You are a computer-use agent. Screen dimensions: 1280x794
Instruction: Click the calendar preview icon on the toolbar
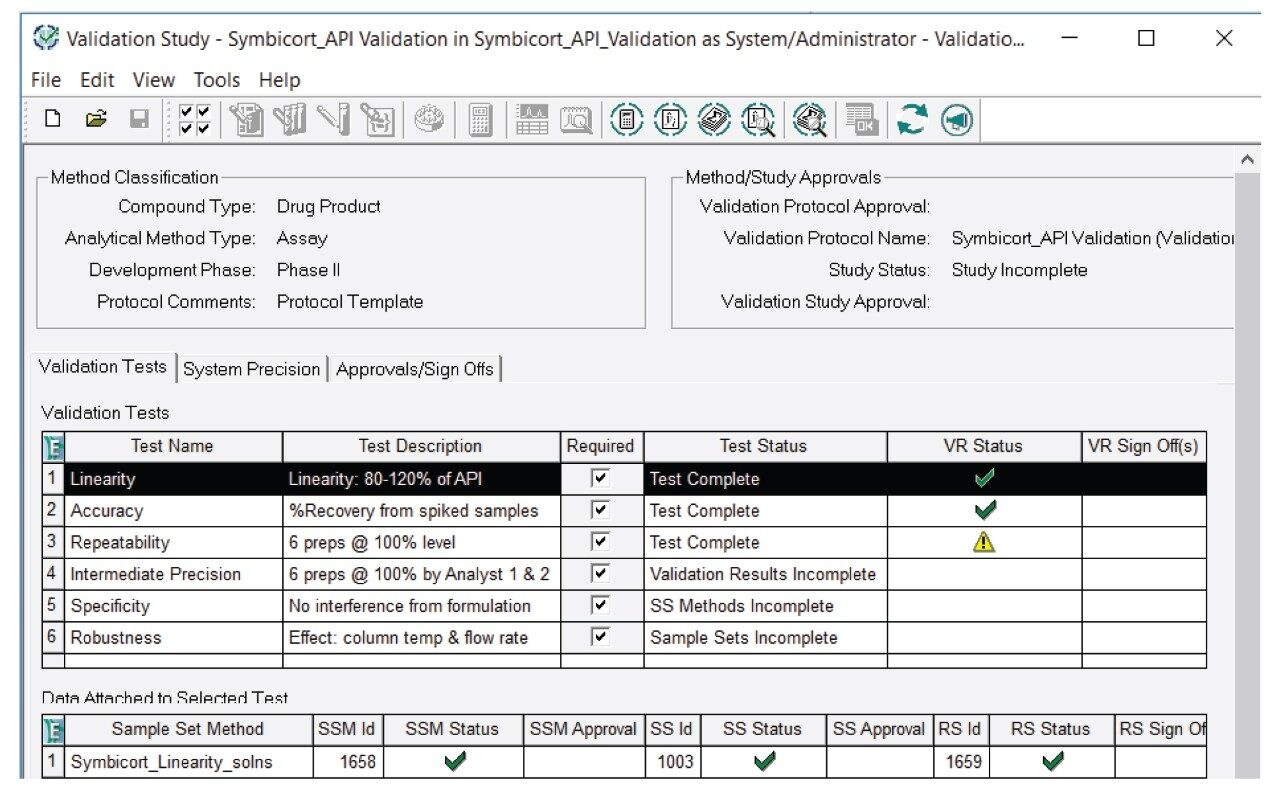[575, 119]
